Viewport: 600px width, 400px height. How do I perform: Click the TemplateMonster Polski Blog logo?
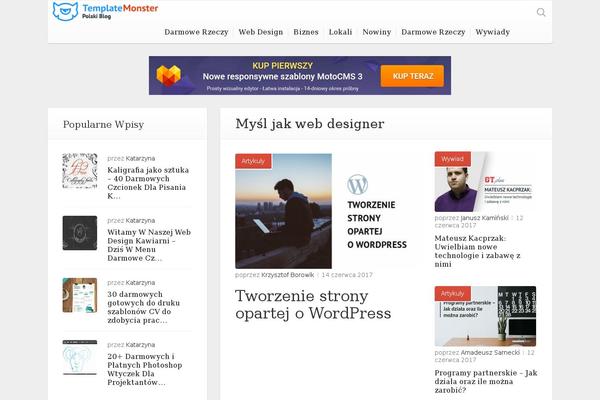tap(105, 11)
